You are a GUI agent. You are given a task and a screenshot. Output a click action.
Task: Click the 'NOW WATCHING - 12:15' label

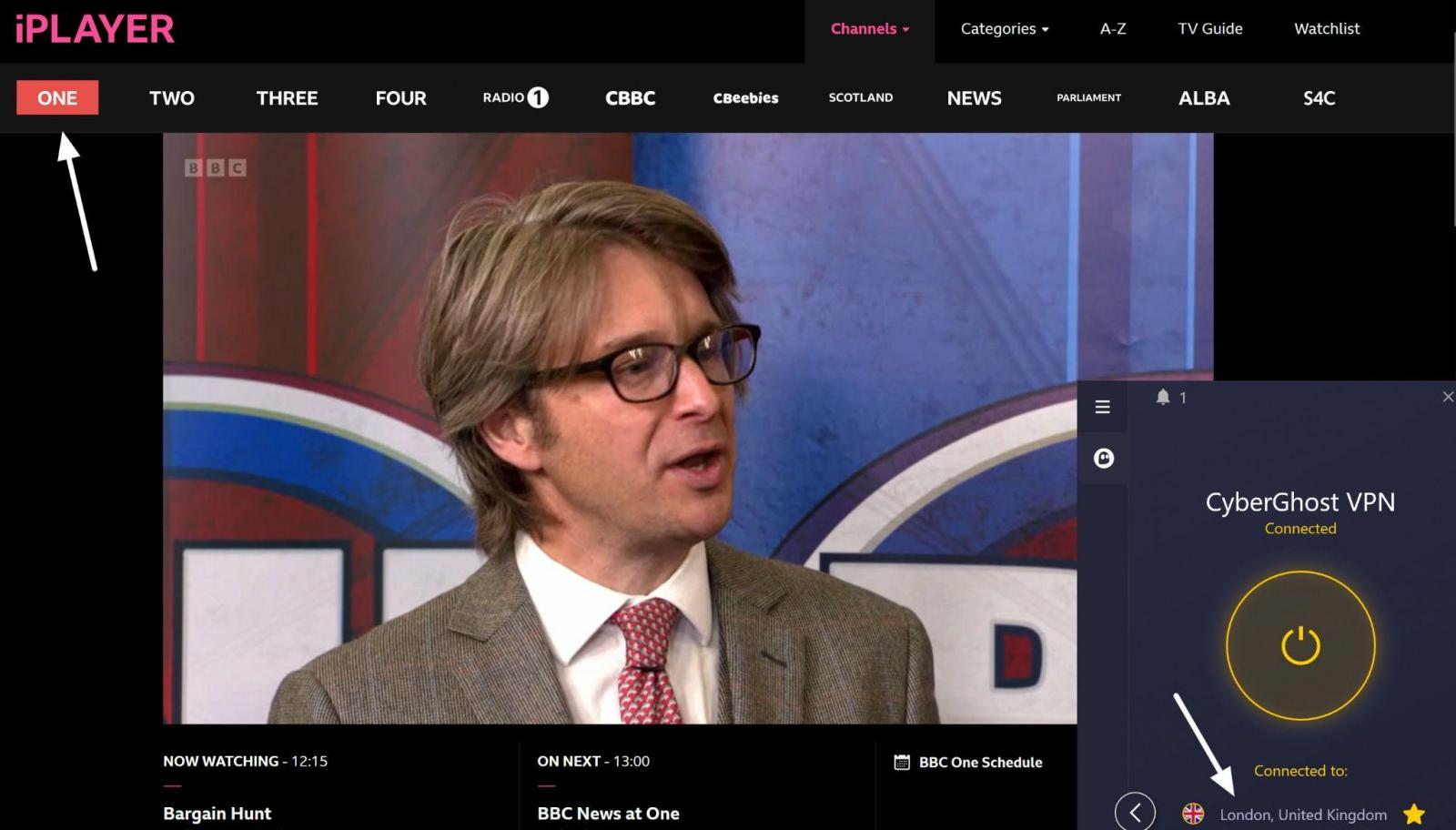pos(246,761)
